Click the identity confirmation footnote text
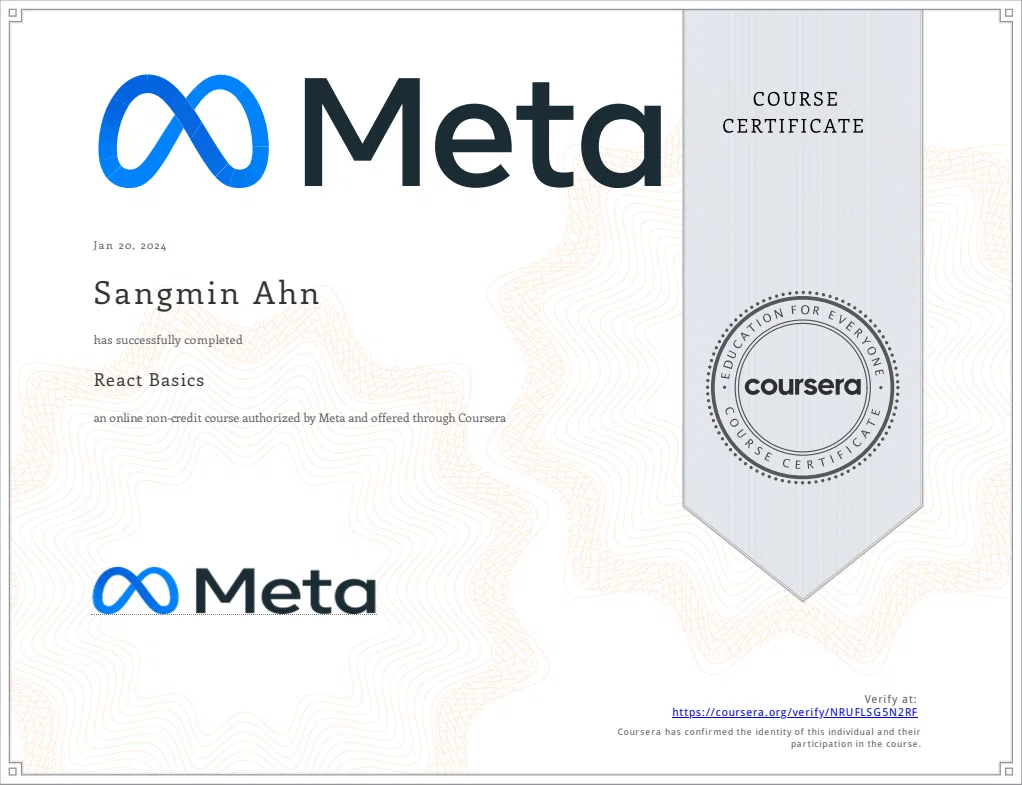Image resolution: width=1022 pixels, height=785 pixels. tap(769, 738)
